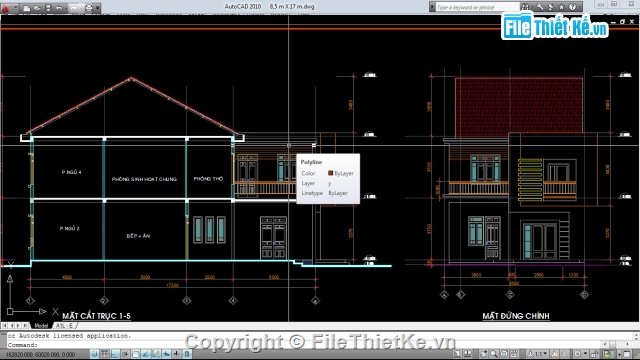Image resolution: width=640 pixels, height=360 pixels.
Task: Click the coordinates readout in status bar
Action: click(x=40, y=354)
